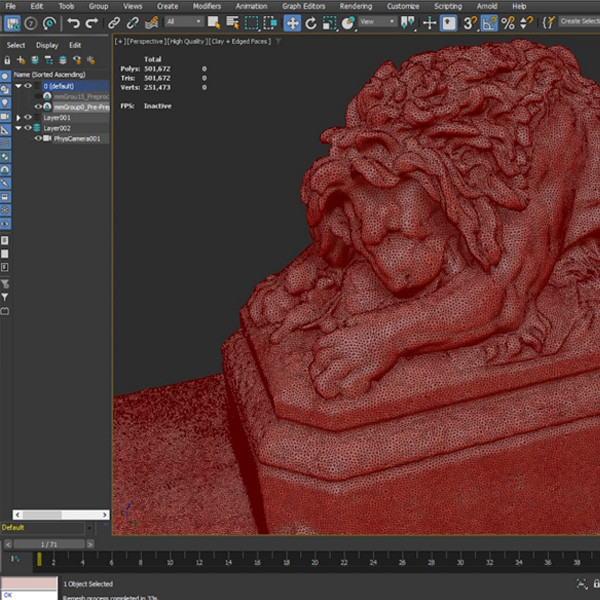Open Scene Explorer Select menu
This screenshot has height=600, width=600.
click(x=16, y=45)
